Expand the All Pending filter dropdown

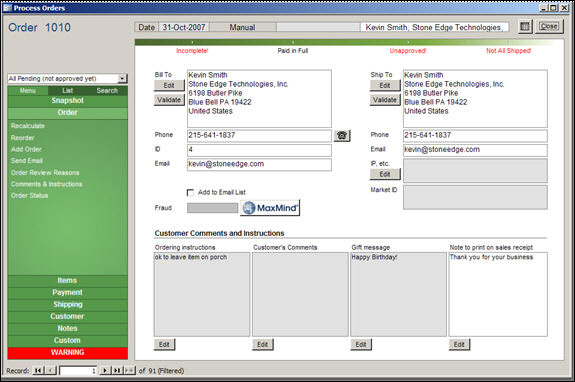122,78
